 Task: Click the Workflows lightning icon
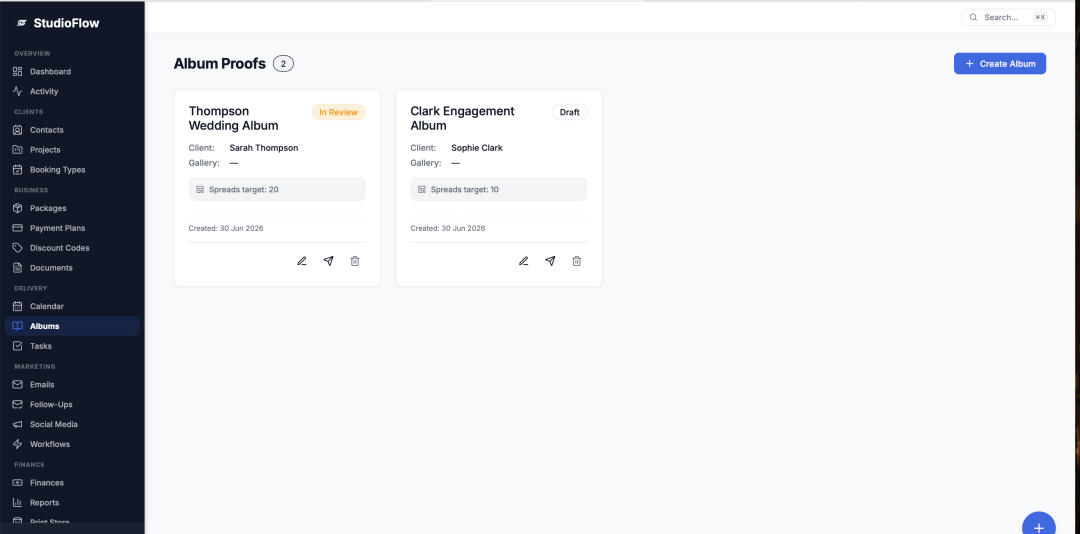click(x=18, y=445)
